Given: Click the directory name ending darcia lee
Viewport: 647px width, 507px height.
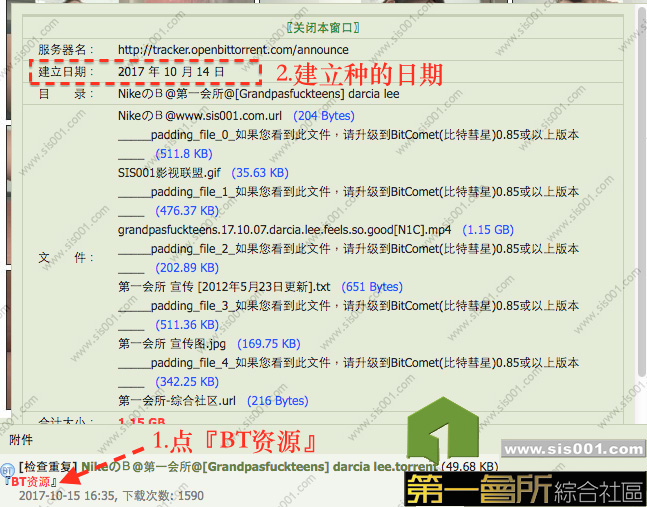Looking at the screenshot, I should [x=258, y=94].
